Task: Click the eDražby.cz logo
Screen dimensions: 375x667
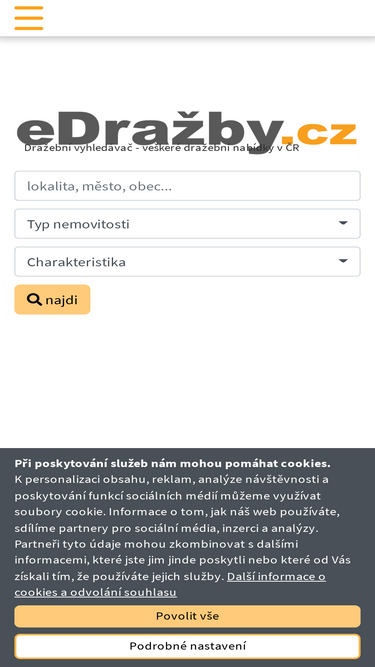Action: click(x=187, y=130)
